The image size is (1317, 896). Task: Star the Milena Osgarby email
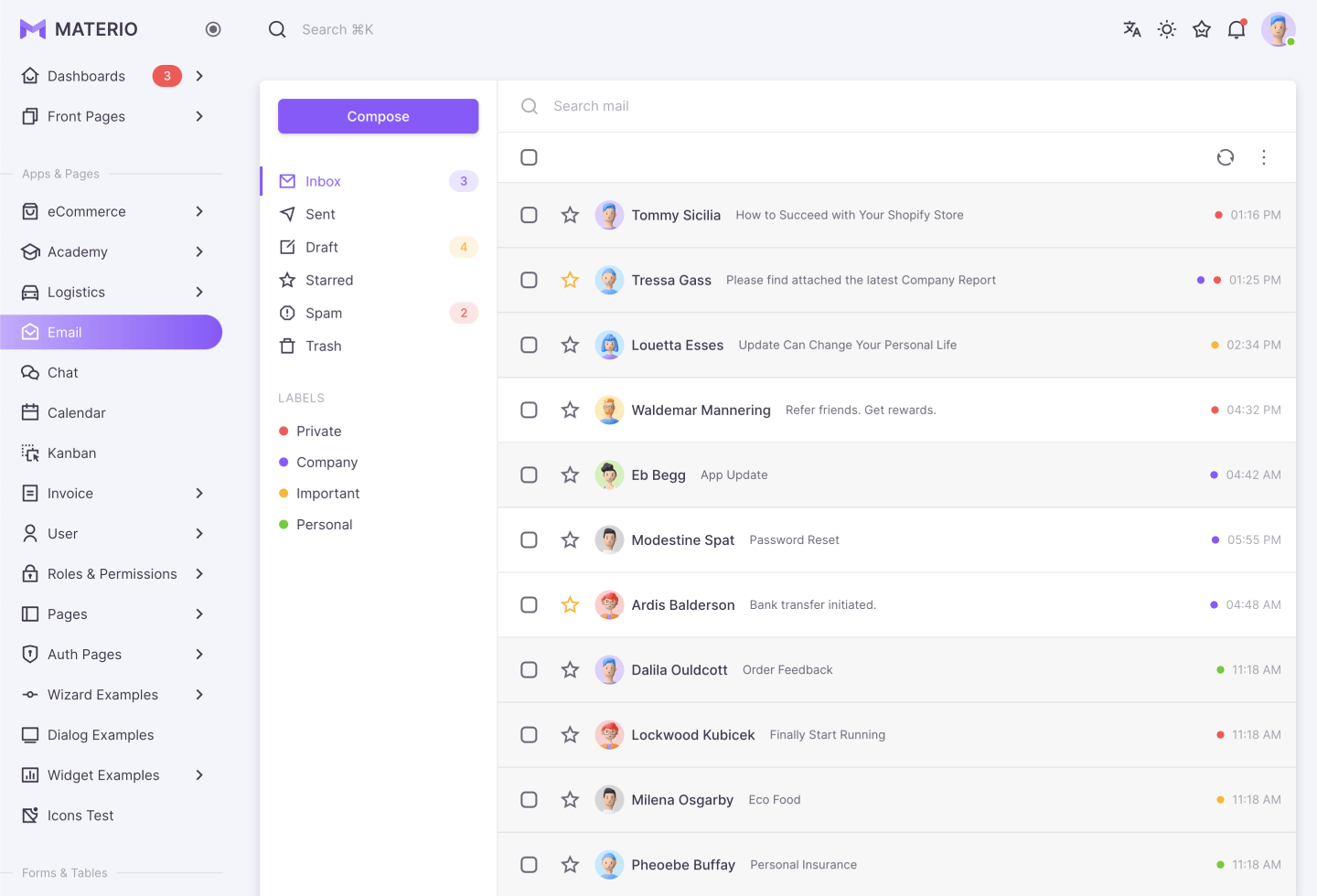point(570,799)
